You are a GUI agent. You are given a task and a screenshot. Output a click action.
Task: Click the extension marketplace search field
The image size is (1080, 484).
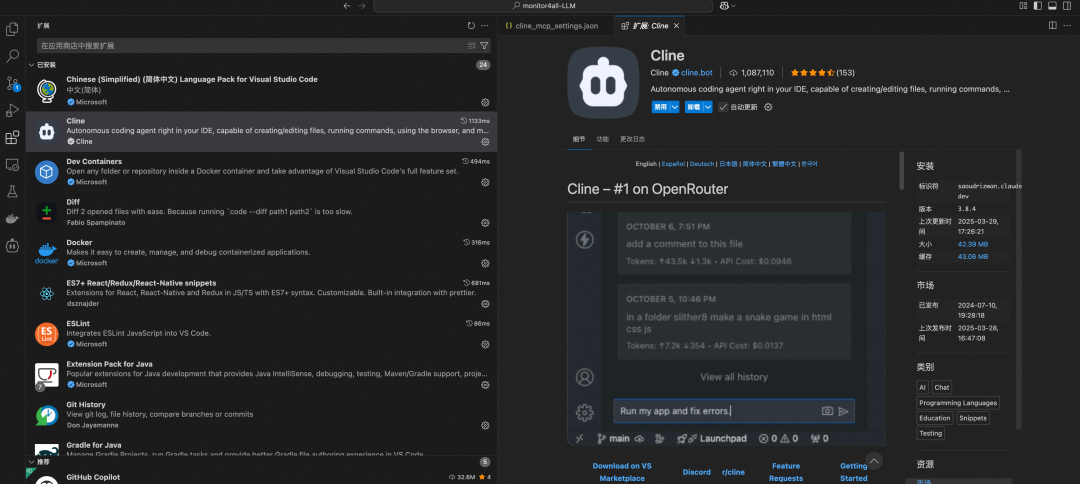coord(250,46)
